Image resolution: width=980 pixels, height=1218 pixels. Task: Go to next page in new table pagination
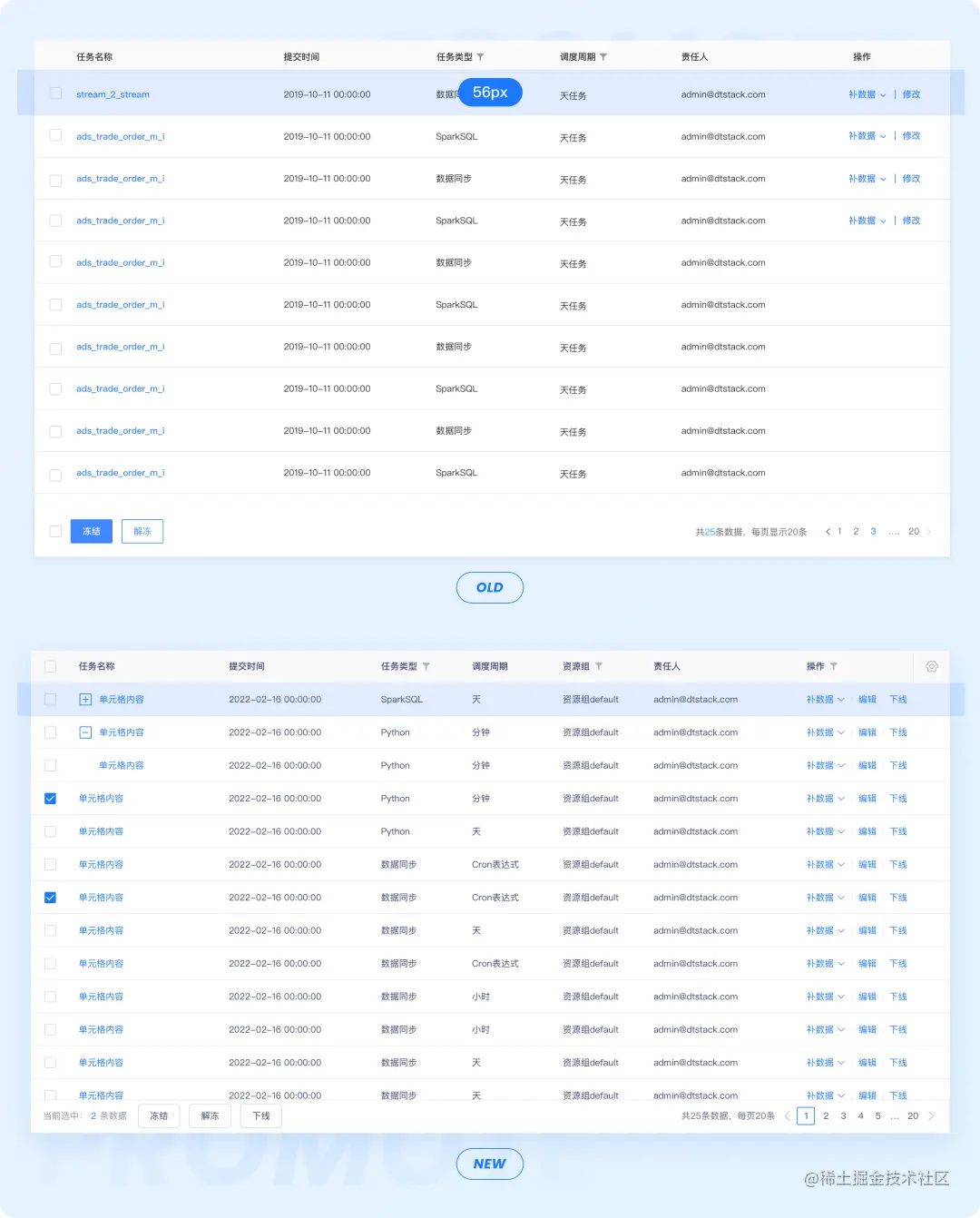click(x=931, y=1116)
